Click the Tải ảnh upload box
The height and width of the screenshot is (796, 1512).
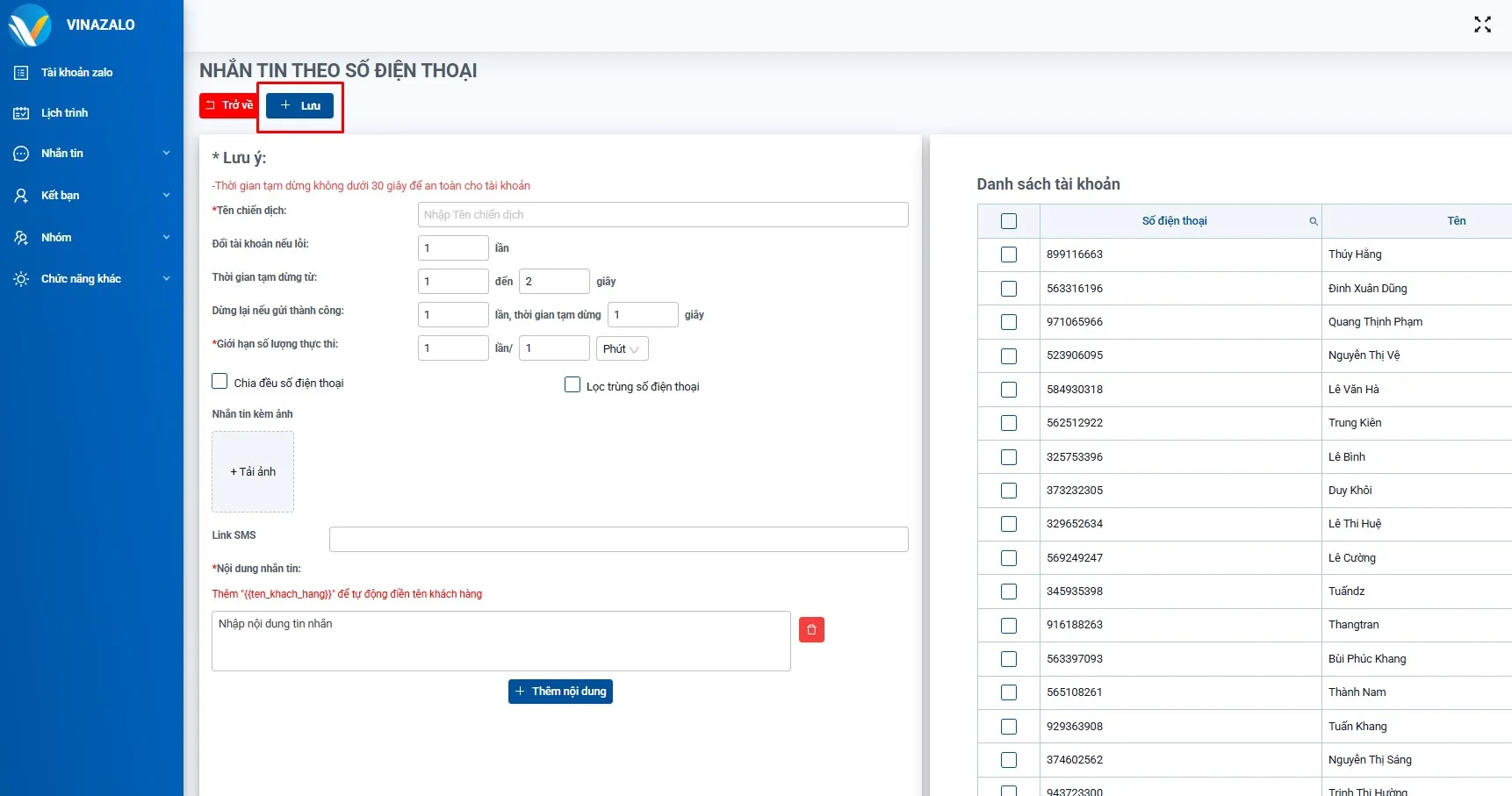pos(253,471)
